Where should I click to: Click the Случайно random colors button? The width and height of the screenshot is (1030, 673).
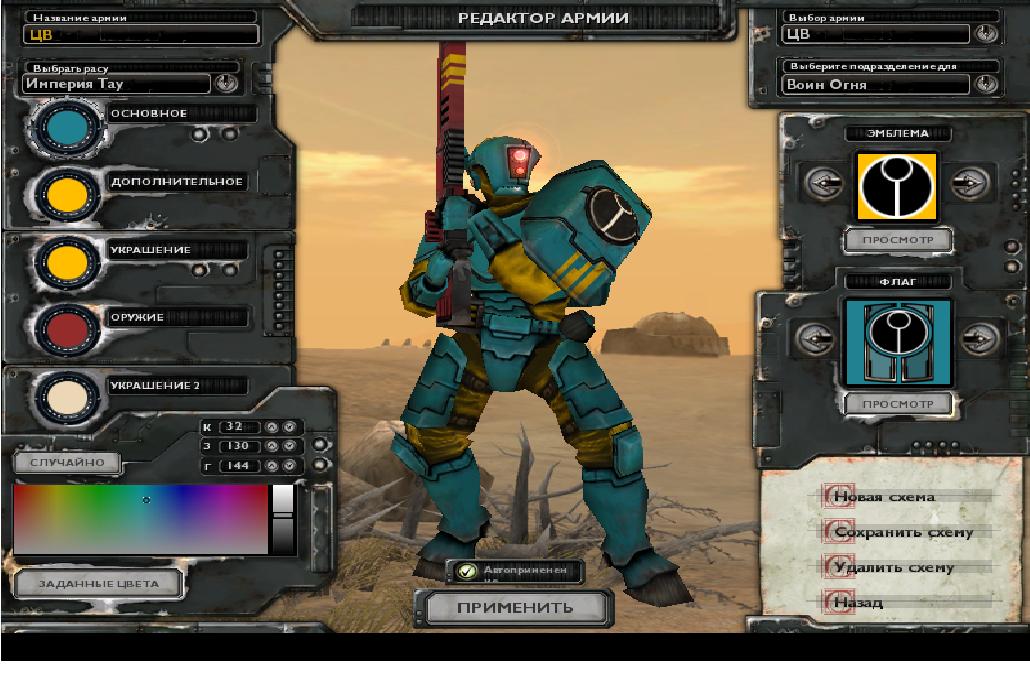click(67, 462)
